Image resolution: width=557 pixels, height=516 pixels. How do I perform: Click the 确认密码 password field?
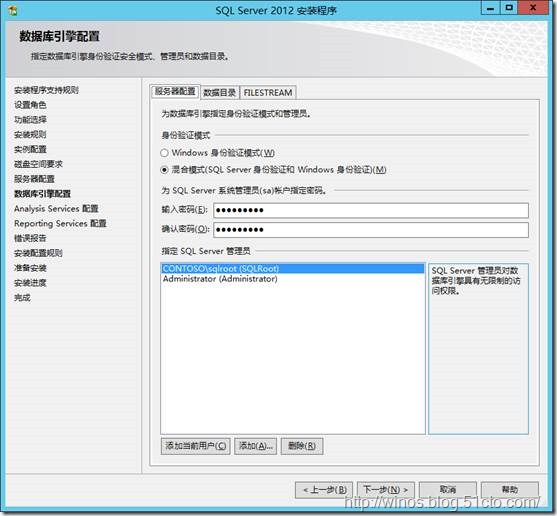coord(371,230)
